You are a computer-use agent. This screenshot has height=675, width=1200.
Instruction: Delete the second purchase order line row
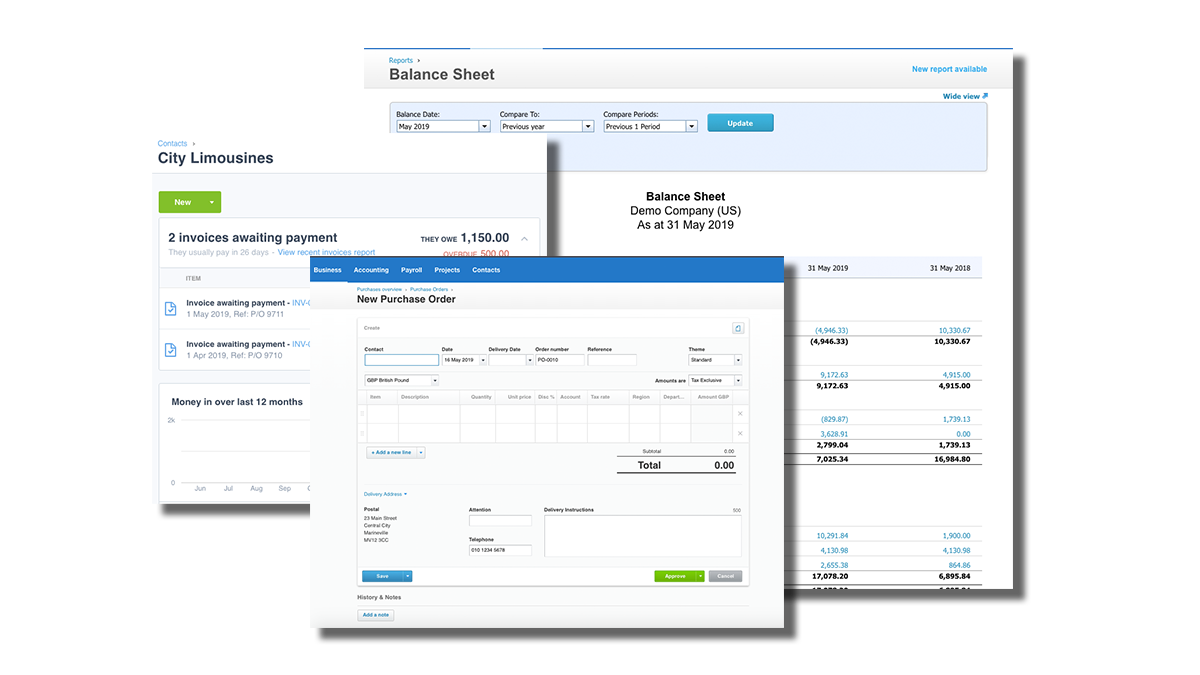740,433
